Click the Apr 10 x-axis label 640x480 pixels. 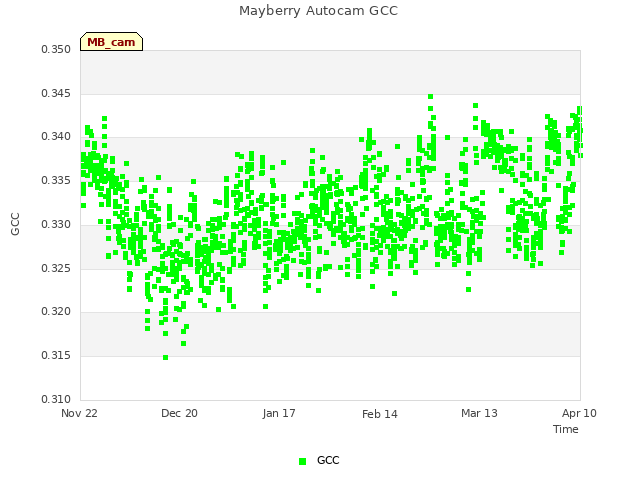[x=579, y=413]
